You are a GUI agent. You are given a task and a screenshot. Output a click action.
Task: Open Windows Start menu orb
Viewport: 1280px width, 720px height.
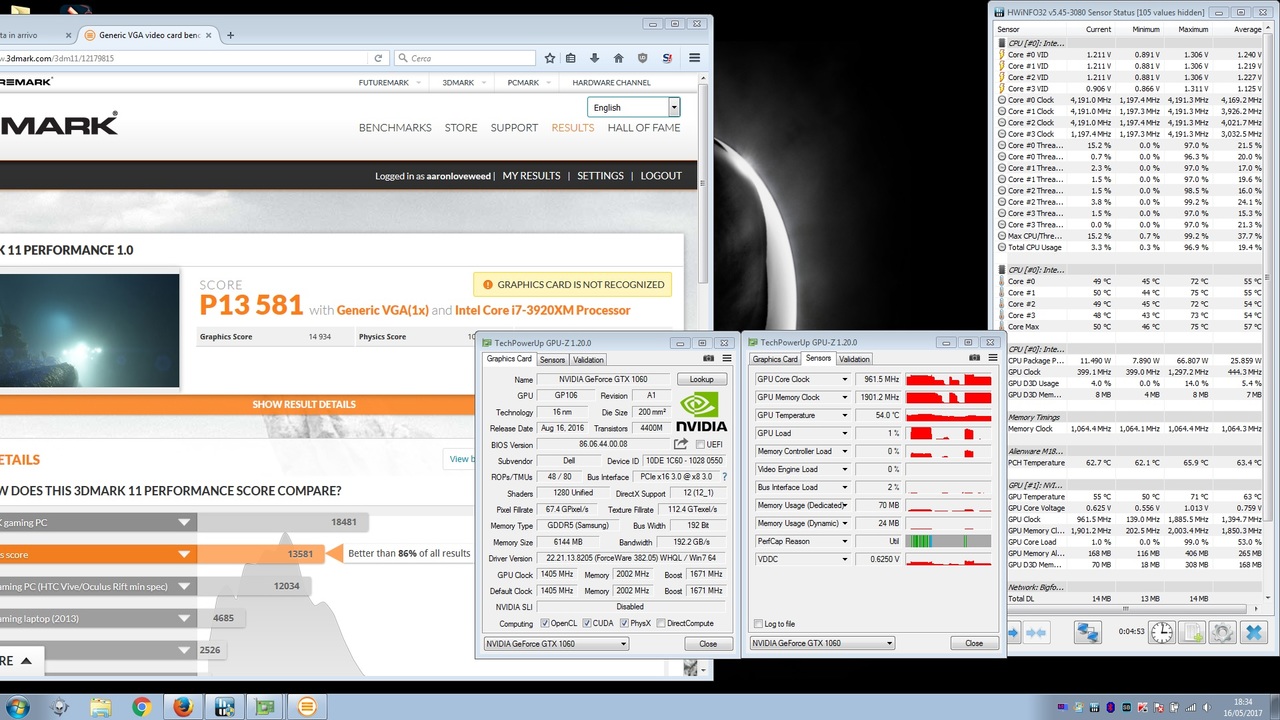point(18,707)
